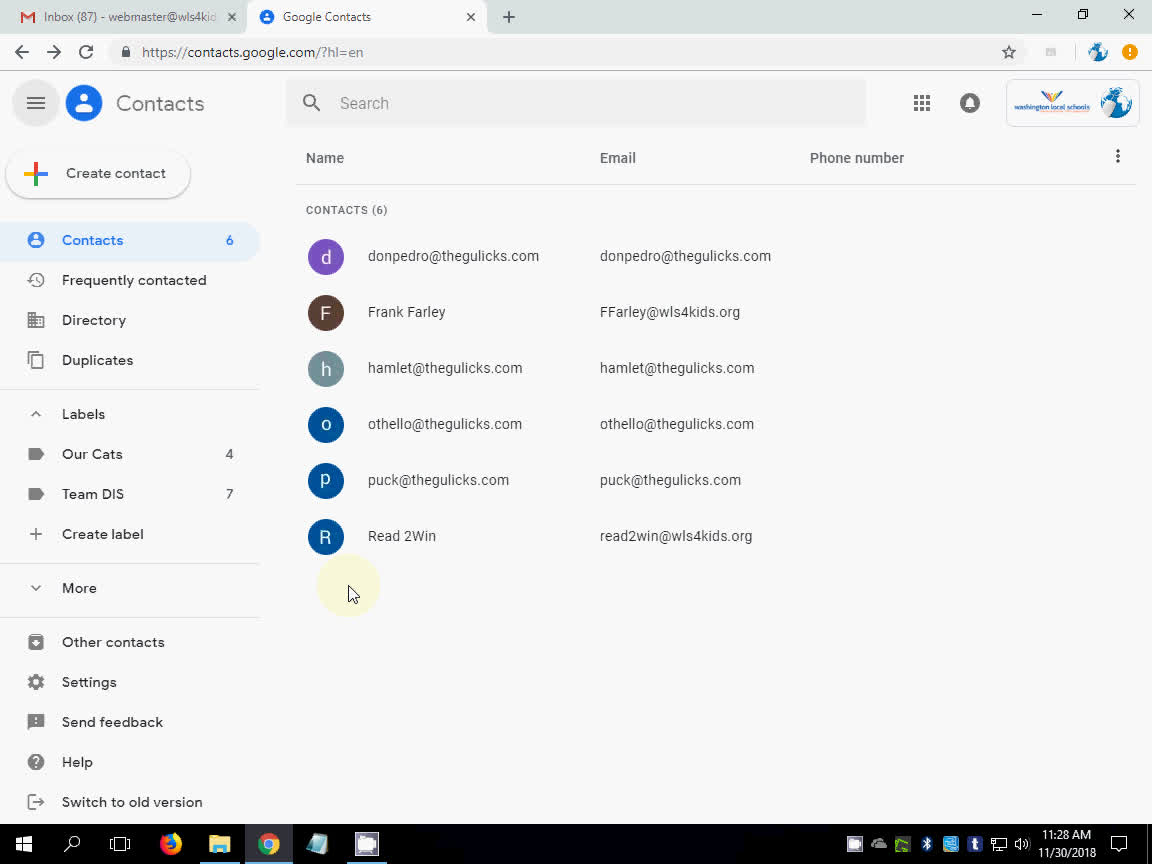Select the Read 2Win contact avatar
The image size is (1152, 864).
point(326,537)
